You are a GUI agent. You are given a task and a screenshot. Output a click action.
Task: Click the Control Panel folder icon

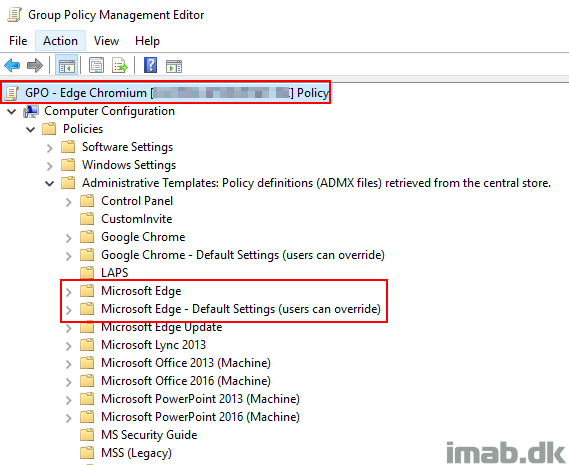tap(87, 201)
